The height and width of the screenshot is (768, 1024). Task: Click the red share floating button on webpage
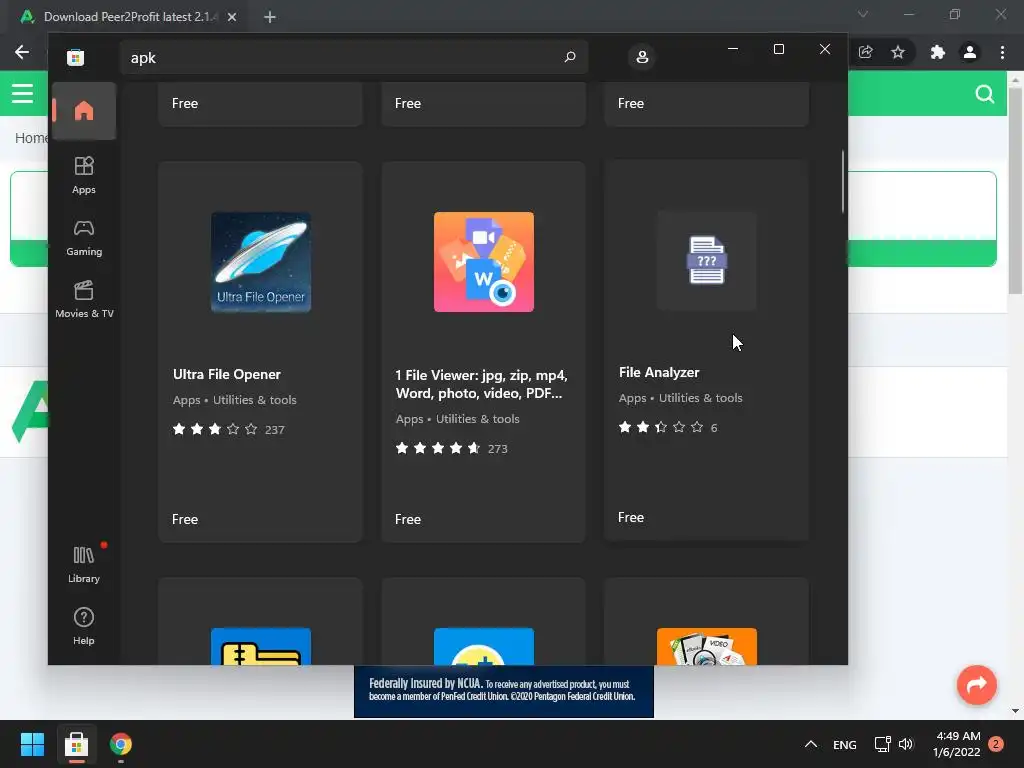pyautogui.click(x=976, y=684)
